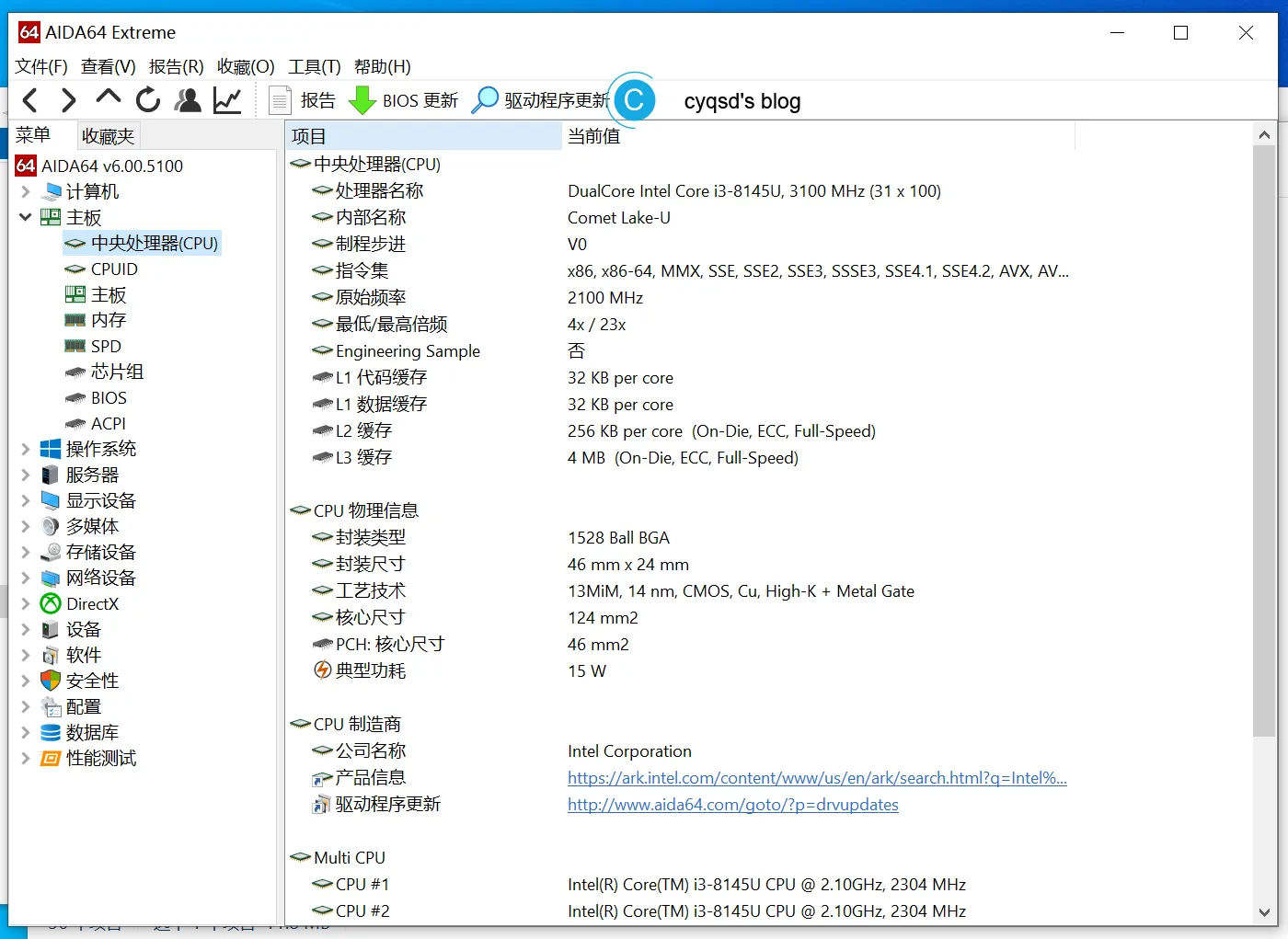
Task: Click the 配置 icon in sidebar
Action: [x=51, y=706]
